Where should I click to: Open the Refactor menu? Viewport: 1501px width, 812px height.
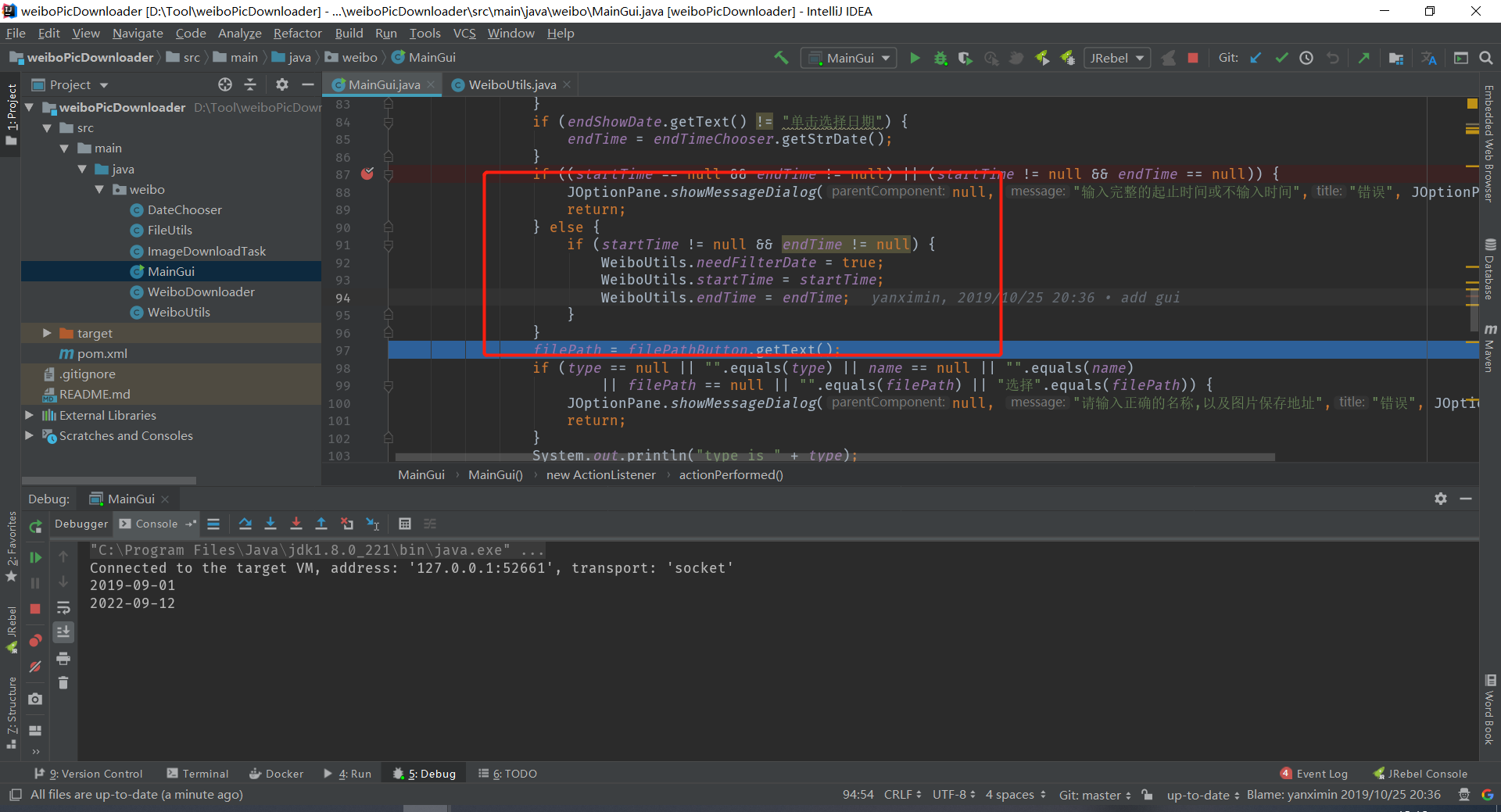pyautogui.click(x=297, y=33)
